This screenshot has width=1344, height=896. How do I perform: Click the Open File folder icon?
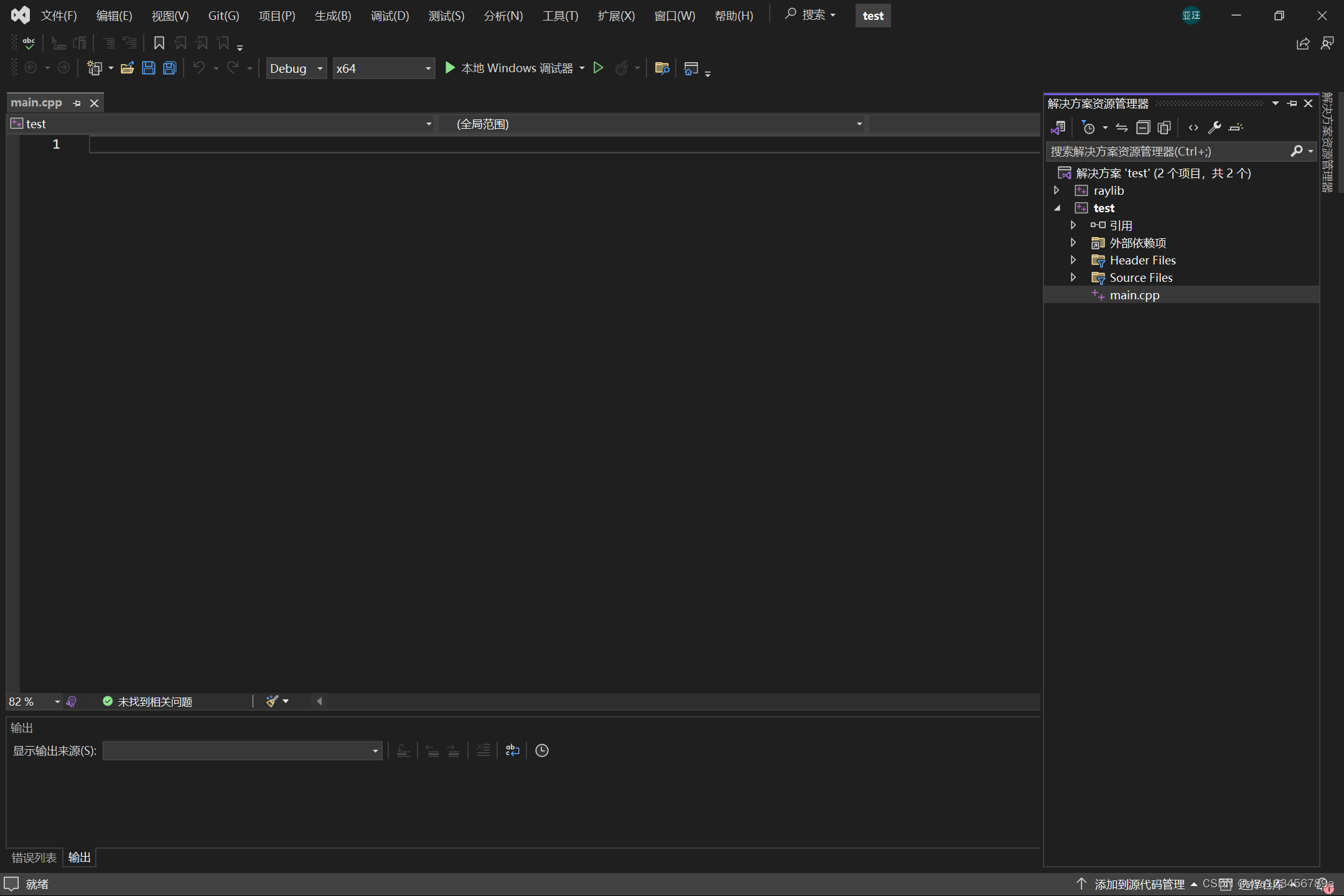click(127, 68)
